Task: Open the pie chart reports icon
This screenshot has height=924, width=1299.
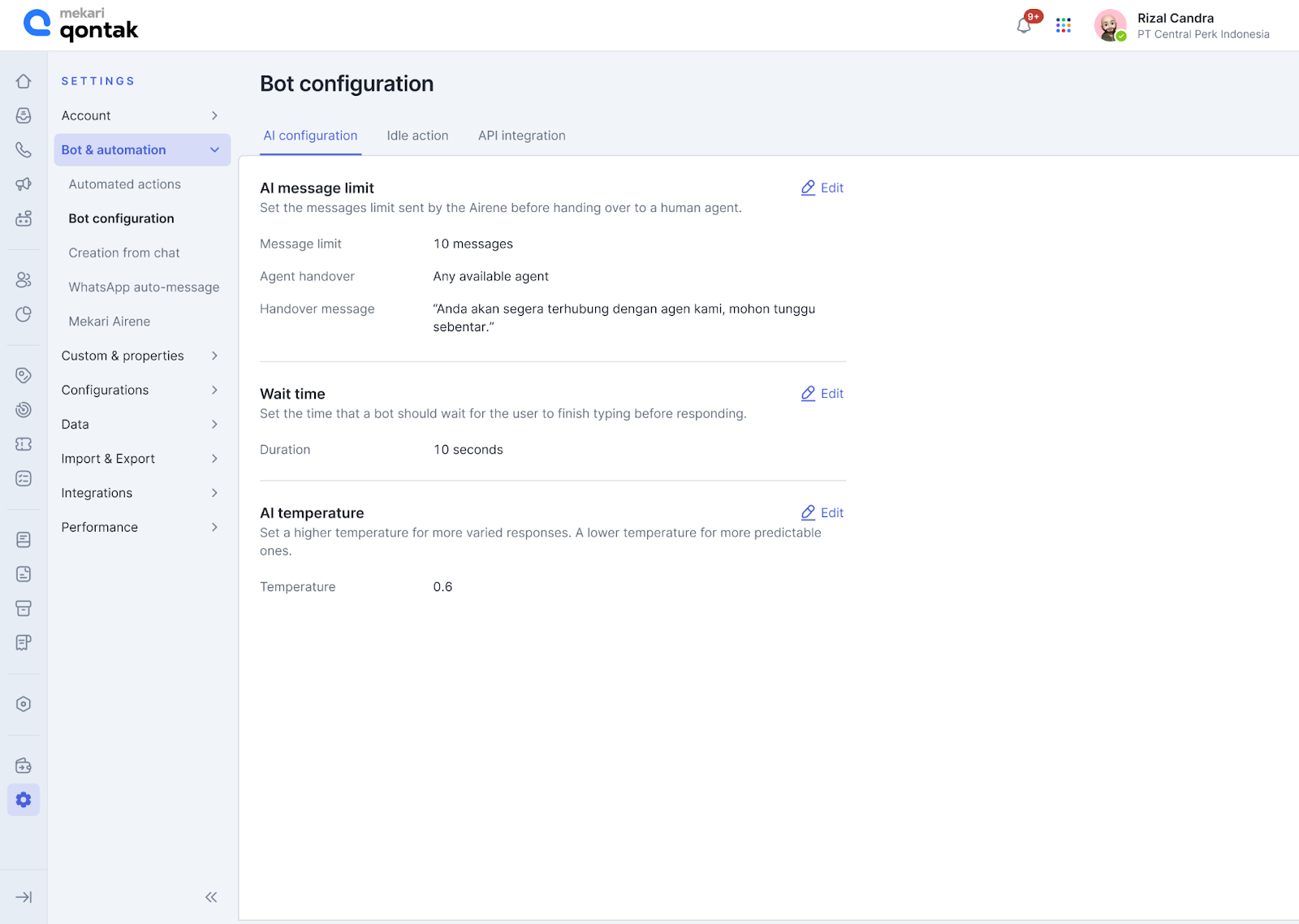Action: (x=24, y=314)
